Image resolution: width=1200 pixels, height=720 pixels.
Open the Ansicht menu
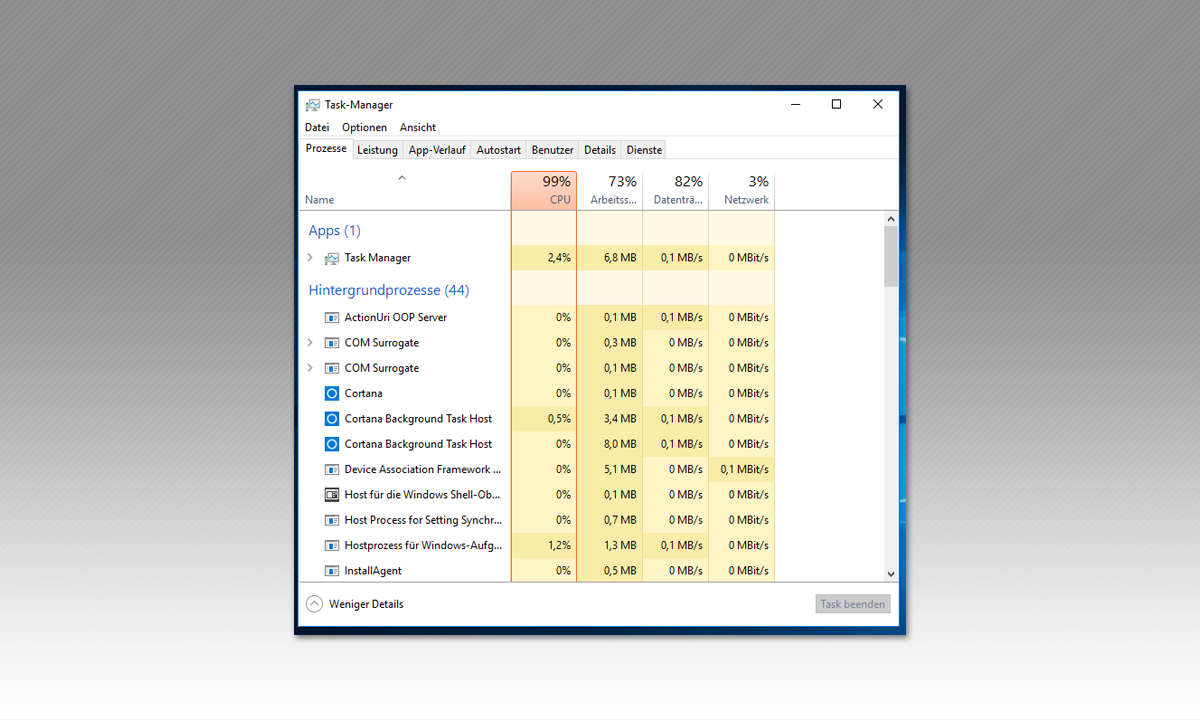tap(418, 127)
